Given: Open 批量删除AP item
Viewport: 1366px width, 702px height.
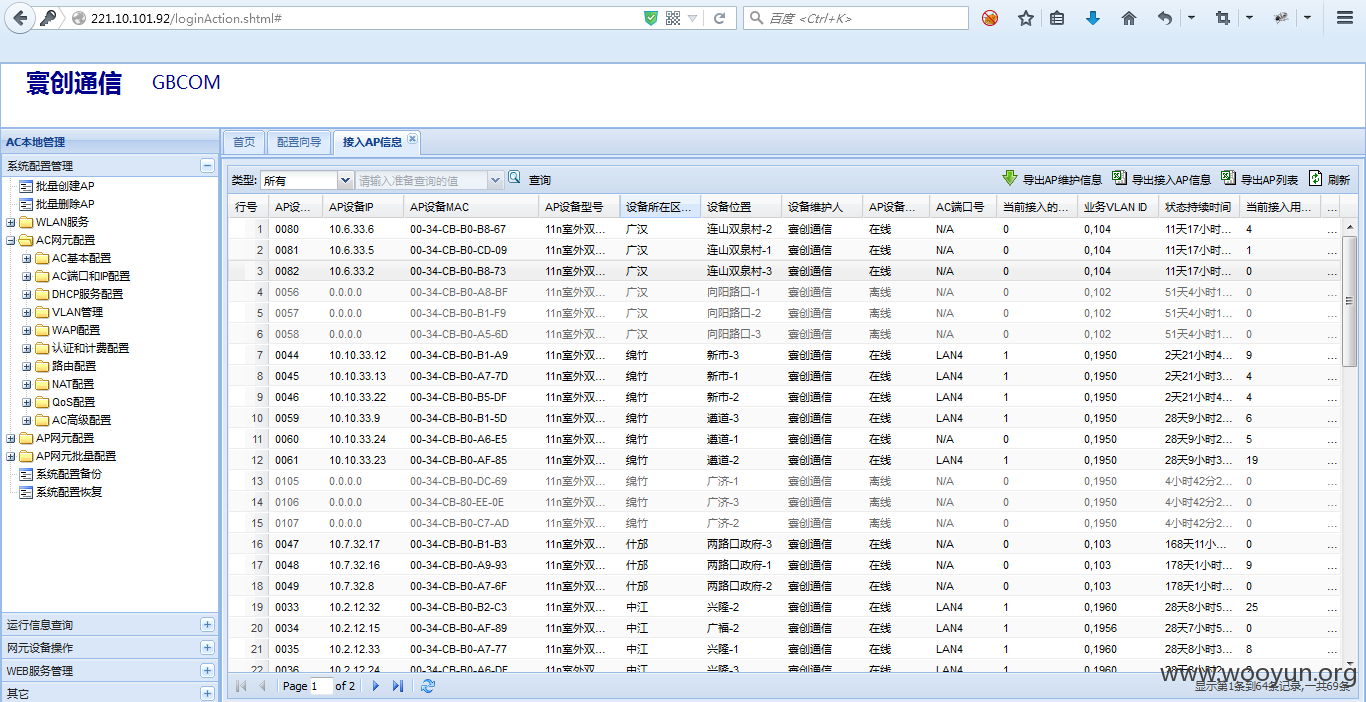Looking at the screenshot, I should 58,204.
